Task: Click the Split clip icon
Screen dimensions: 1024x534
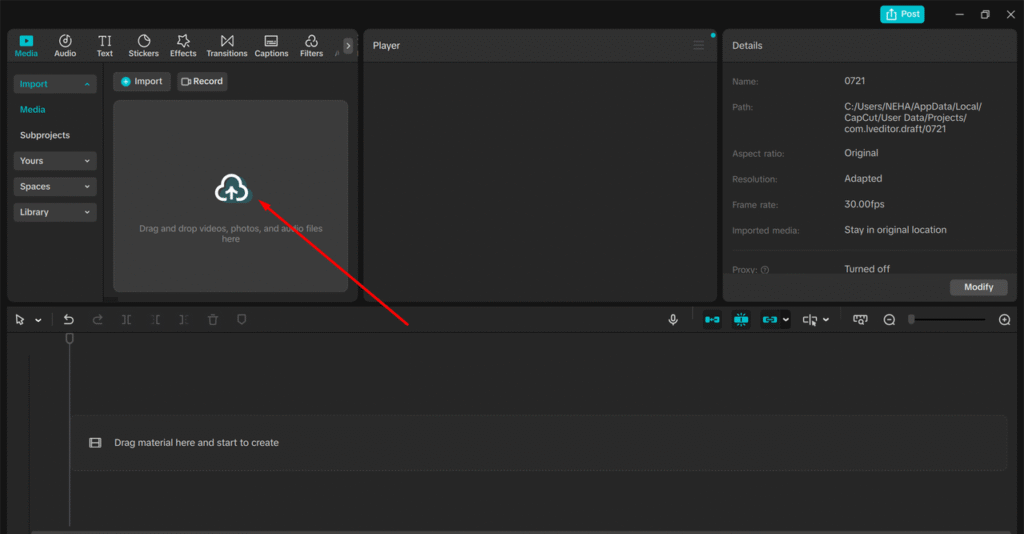Action: (x=127, y=320)
